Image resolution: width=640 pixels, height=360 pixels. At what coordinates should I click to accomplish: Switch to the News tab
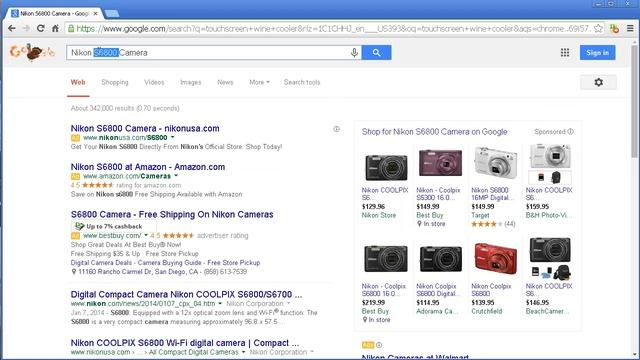[x=225, y=82]
